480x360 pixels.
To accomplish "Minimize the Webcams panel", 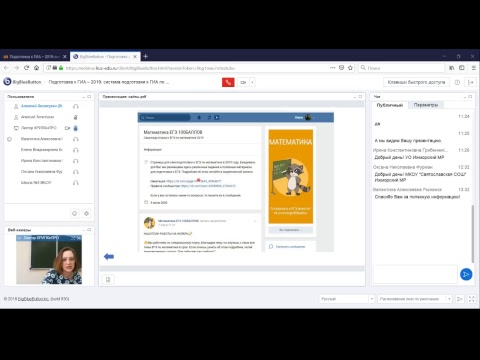I will pos(84,230).
